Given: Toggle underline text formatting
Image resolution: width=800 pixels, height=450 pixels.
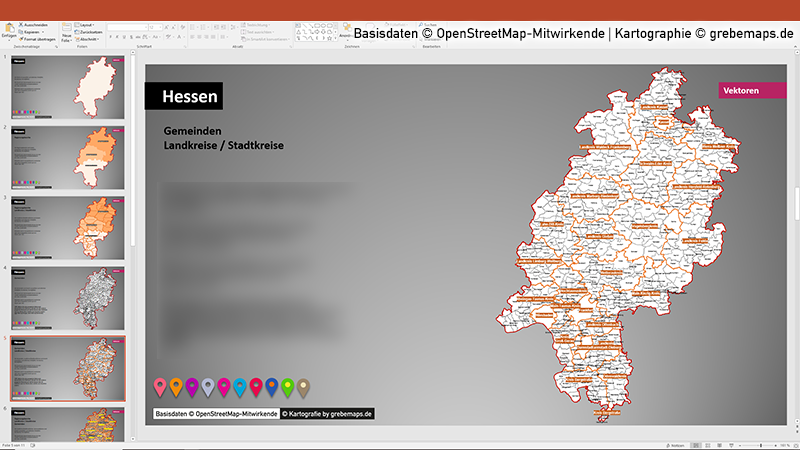Looking at the screenshot, I should [123, 38].
